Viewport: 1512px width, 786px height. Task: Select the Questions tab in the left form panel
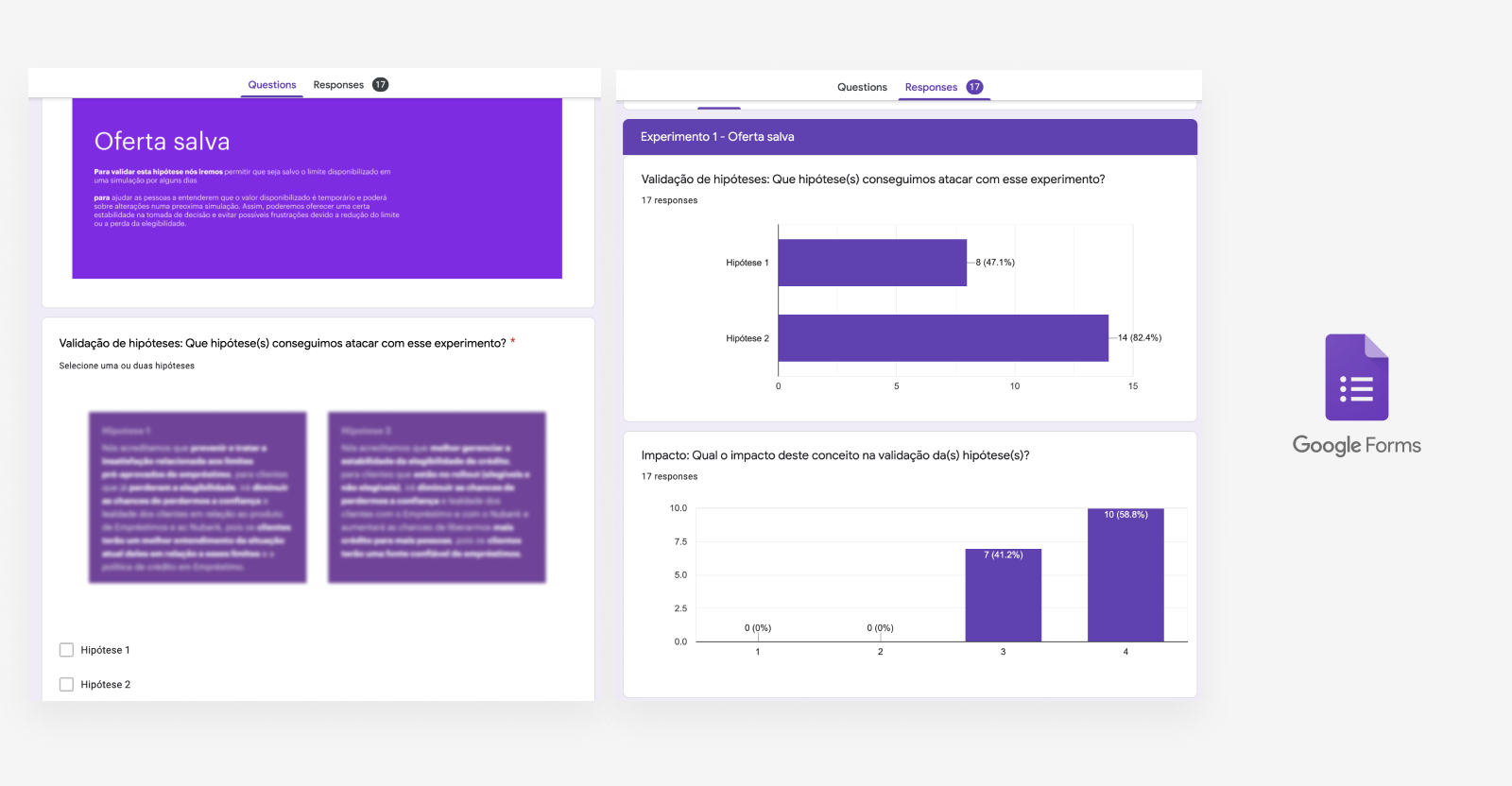tap(271, 85)
